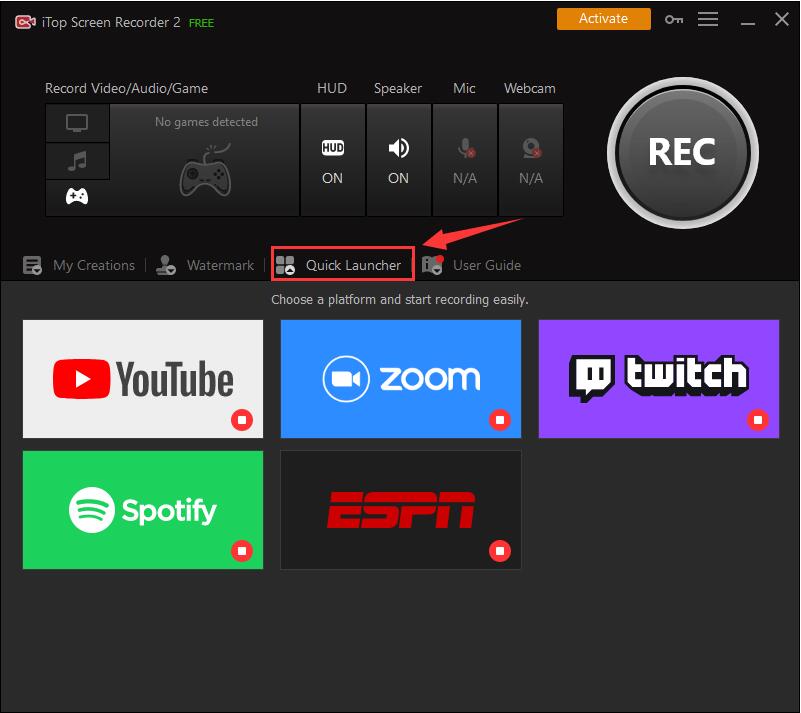Click the red record badge on YouTube
Image resolution: width=801 pixels, height=713 pixels.
pyautogui.click(x=242, y=419)
